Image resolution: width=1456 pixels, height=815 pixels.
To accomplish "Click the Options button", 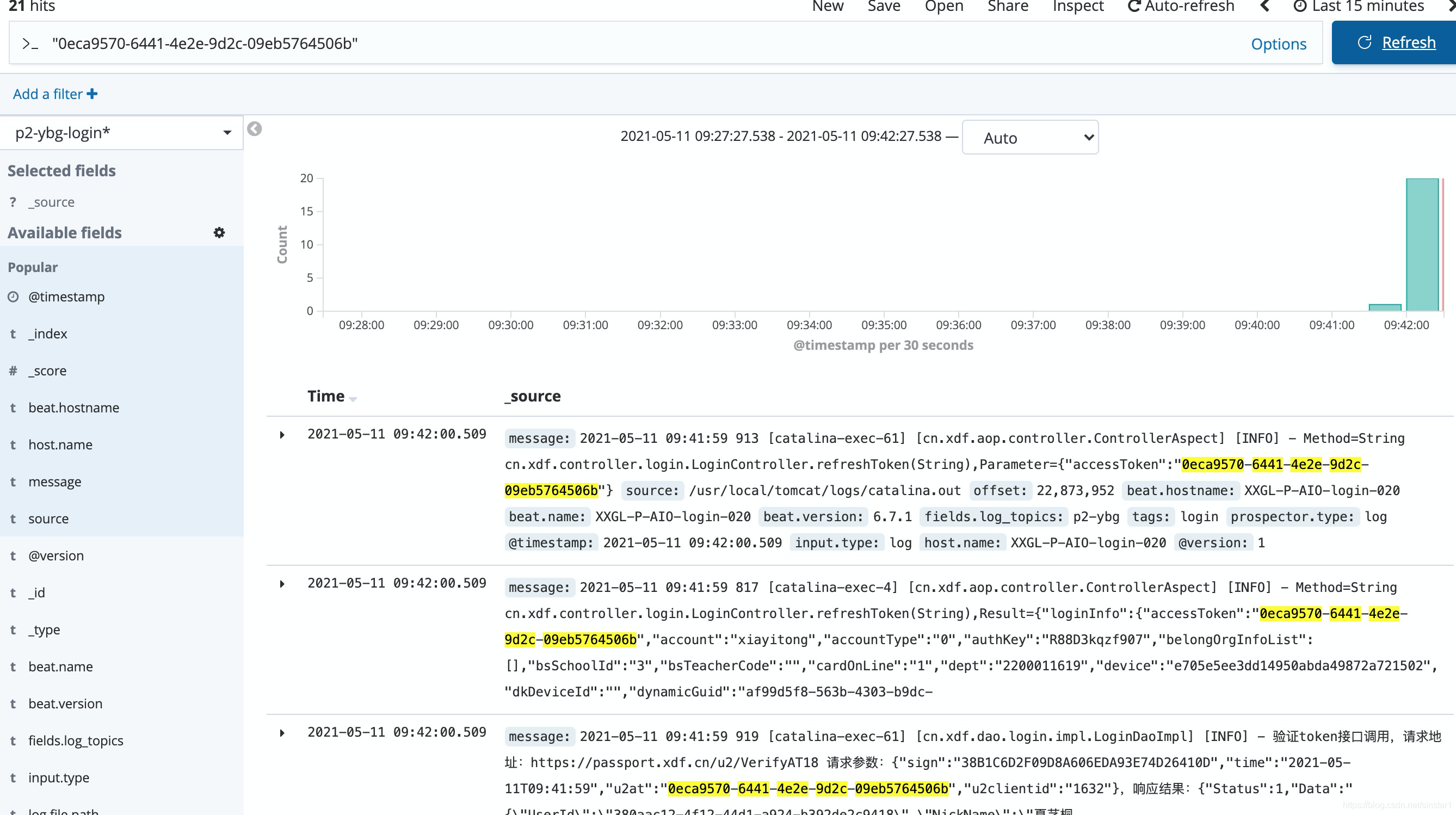I will [1279, 43].
